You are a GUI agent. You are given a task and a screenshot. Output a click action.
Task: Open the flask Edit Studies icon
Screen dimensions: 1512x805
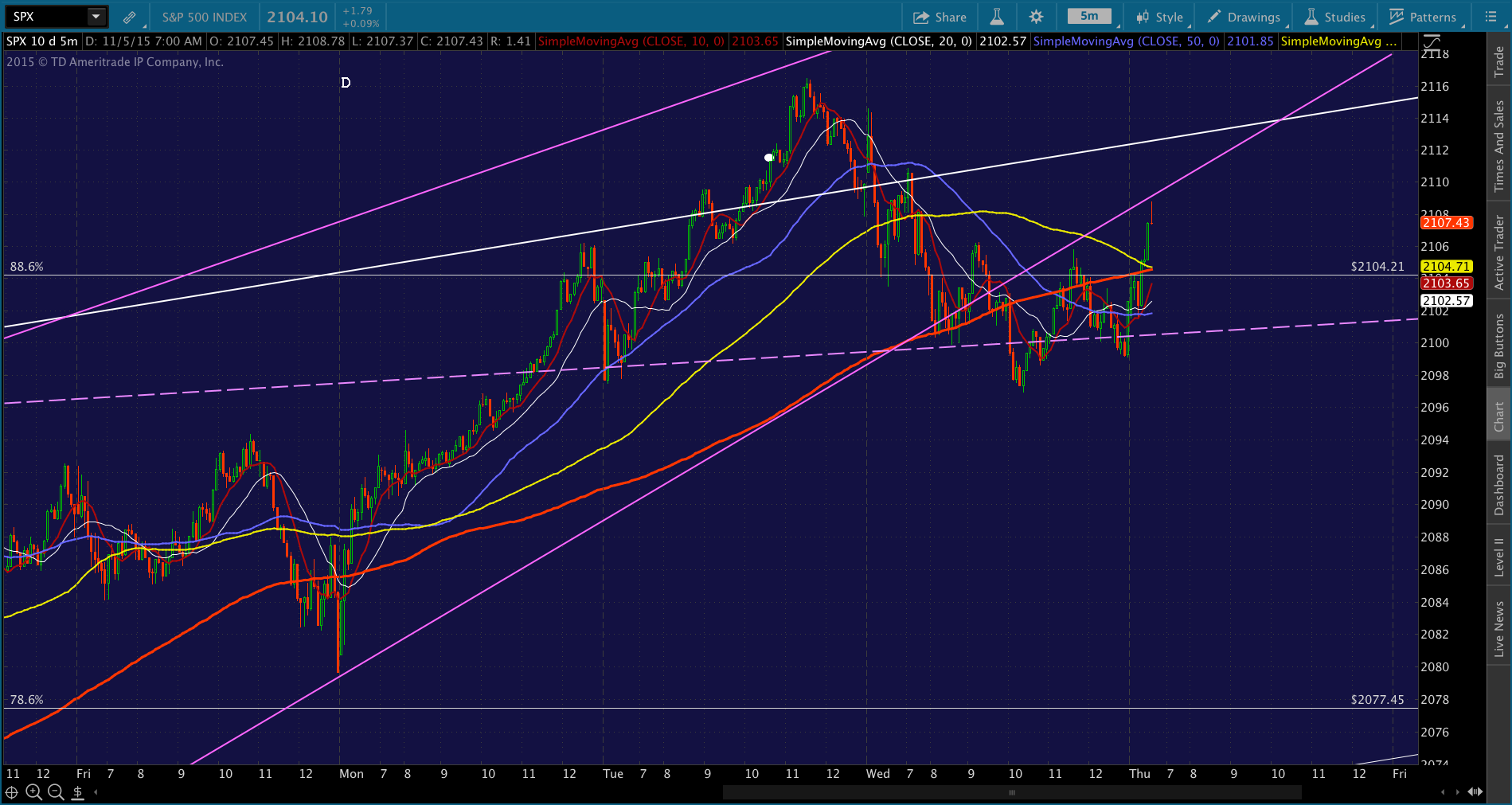pyautogui.click(x=996, y=17)
